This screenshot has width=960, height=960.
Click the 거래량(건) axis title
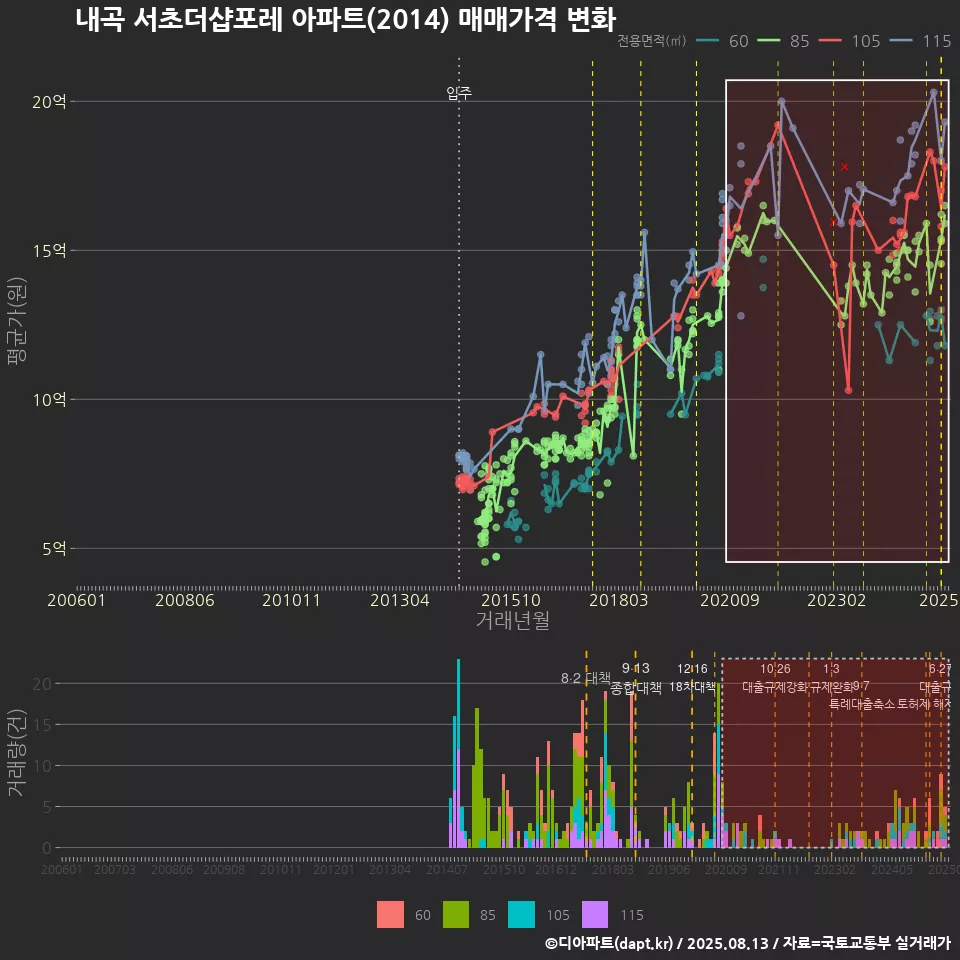(17, 753)
